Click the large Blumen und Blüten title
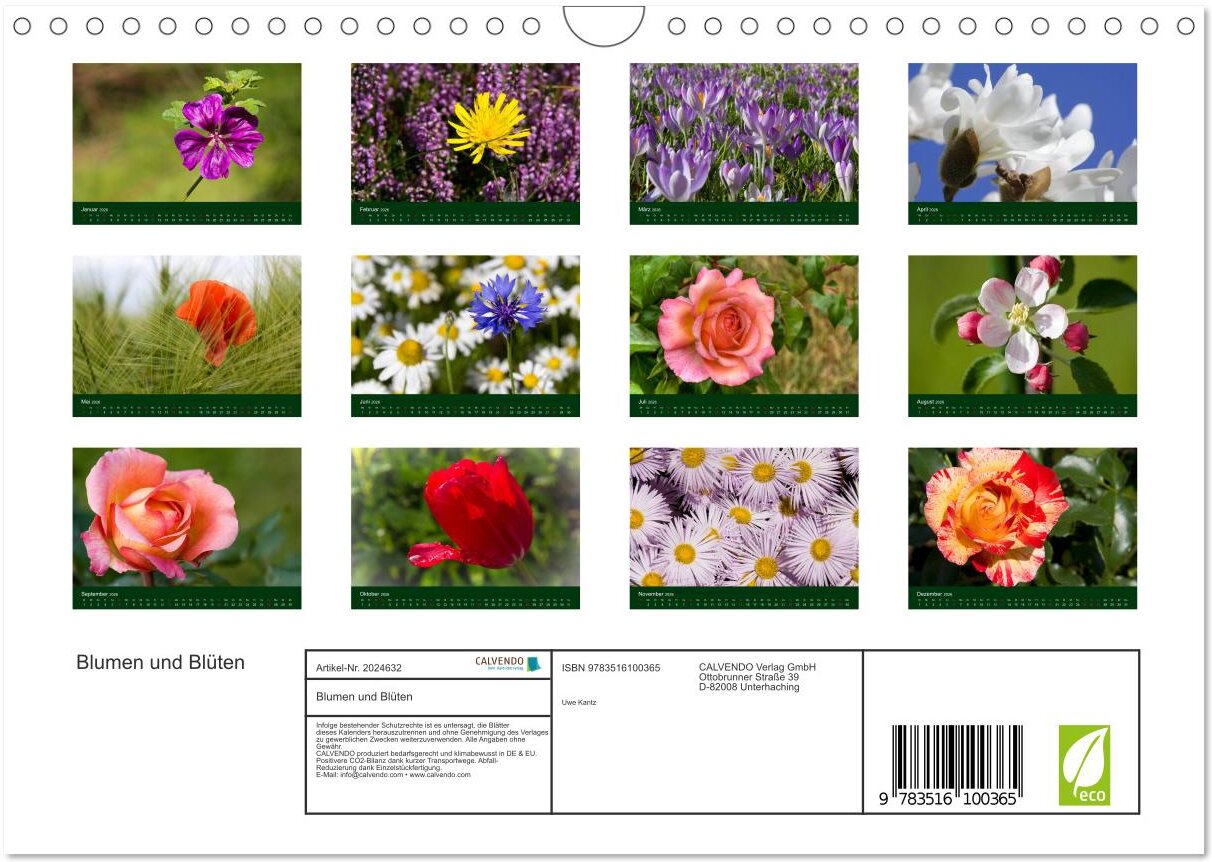Image resolution: width=1212 pixels, height=862 pixels. pyautogui.click(x=160, y=662)
